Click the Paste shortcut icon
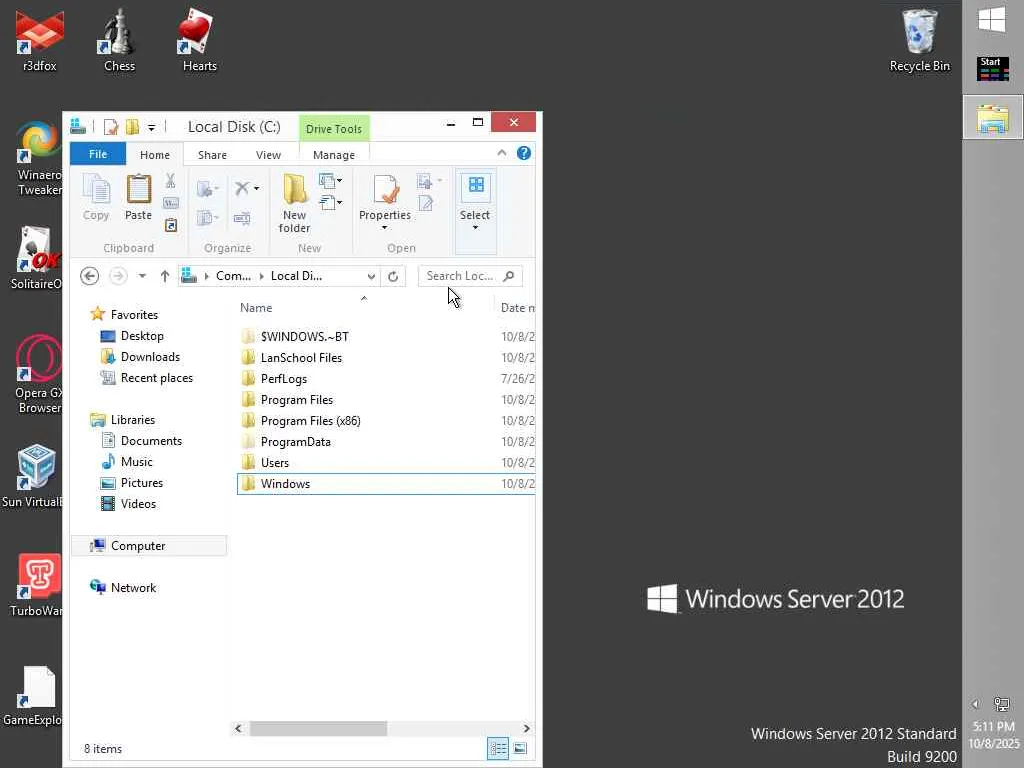The image size is (1024, 768). [x=170, y=225]
